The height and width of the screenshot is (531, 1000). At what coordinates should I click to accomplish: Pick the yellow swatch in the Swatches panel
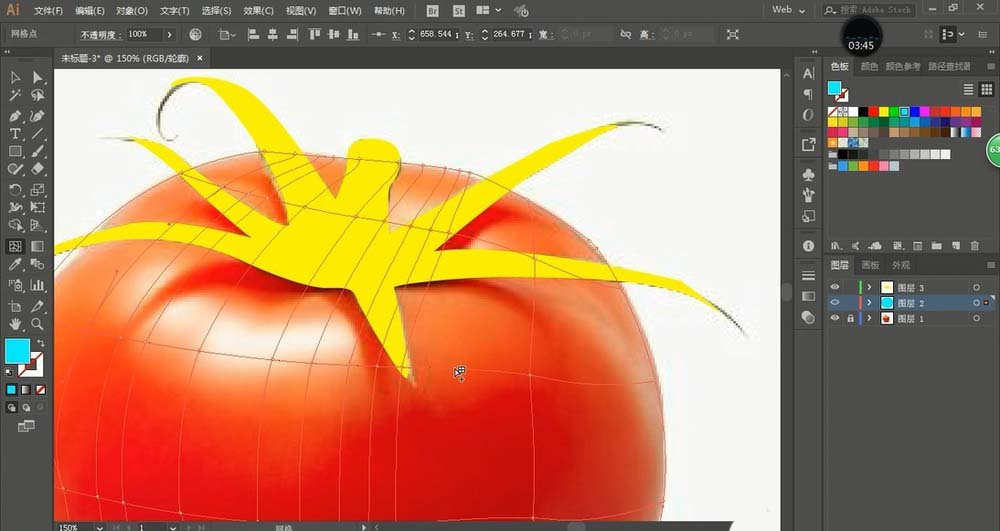(883, 112)
